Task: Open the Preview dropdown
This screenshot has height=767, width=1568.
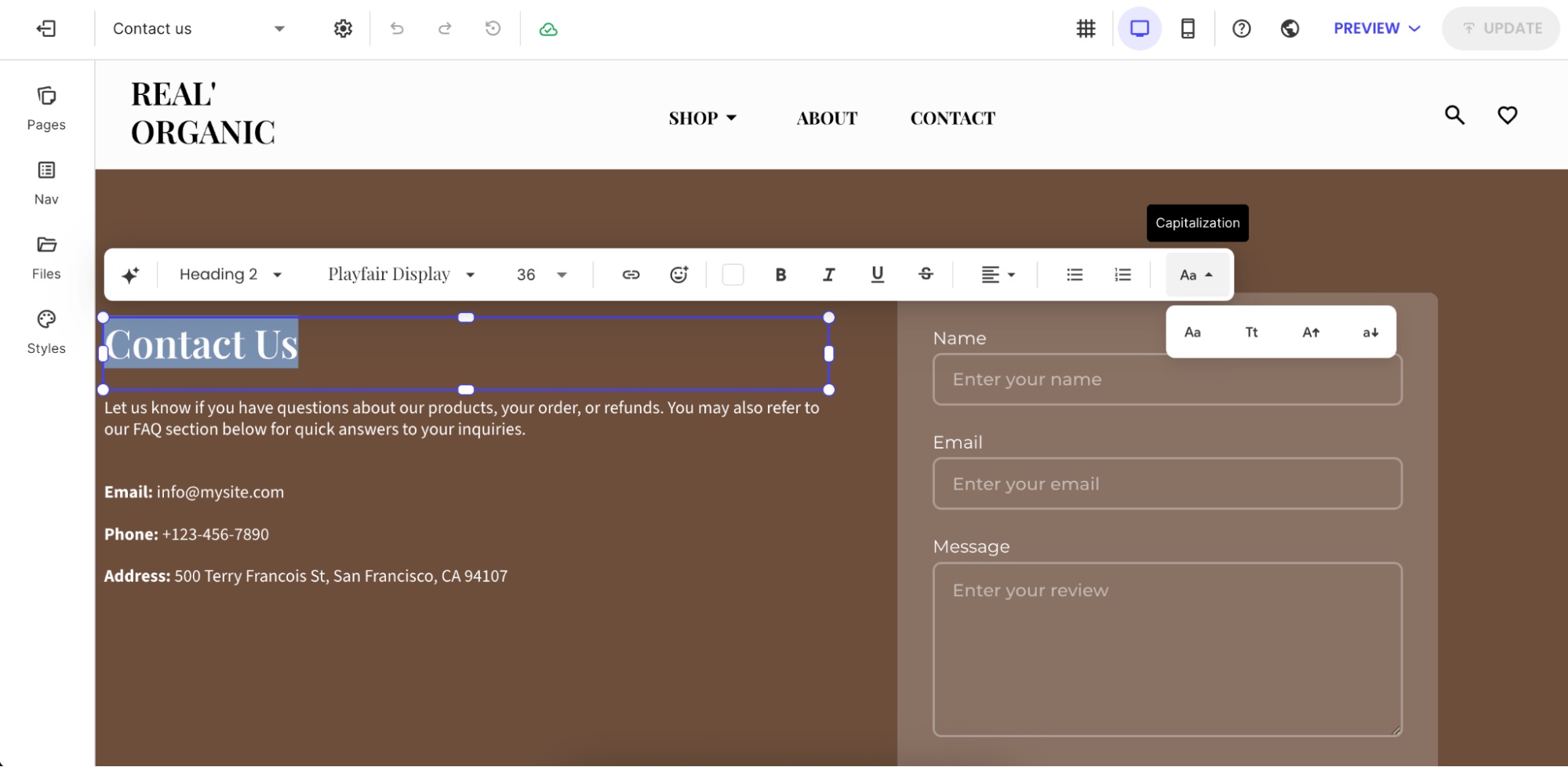Action: 1377,28
